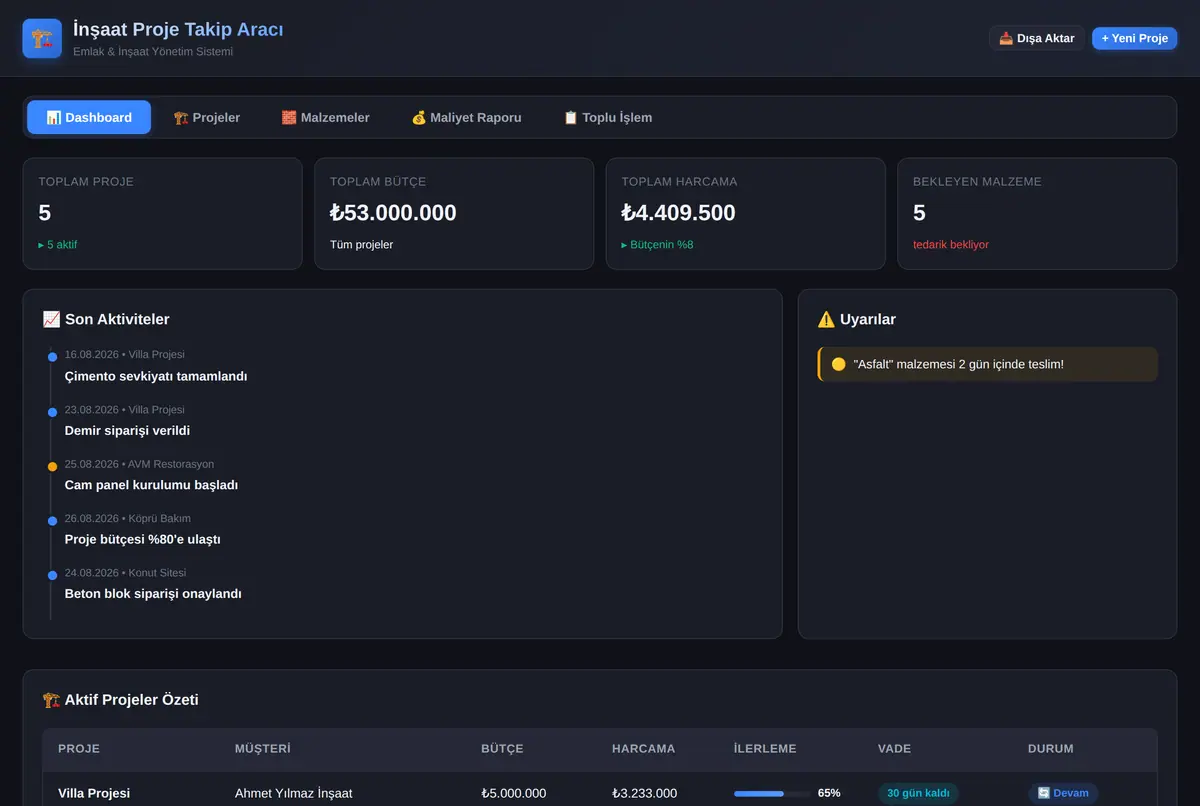Switch to the Projeler tab
The height and width of the screenshot is (806, 1200).
tap(207, 117)
